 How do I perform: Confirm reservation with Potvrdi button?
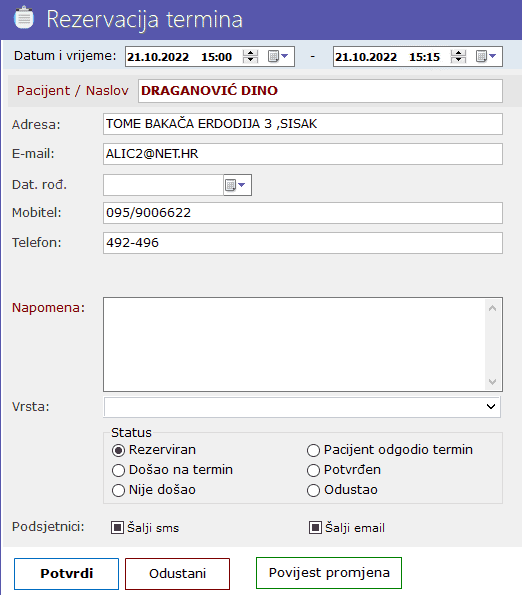(x=66, y=573)
